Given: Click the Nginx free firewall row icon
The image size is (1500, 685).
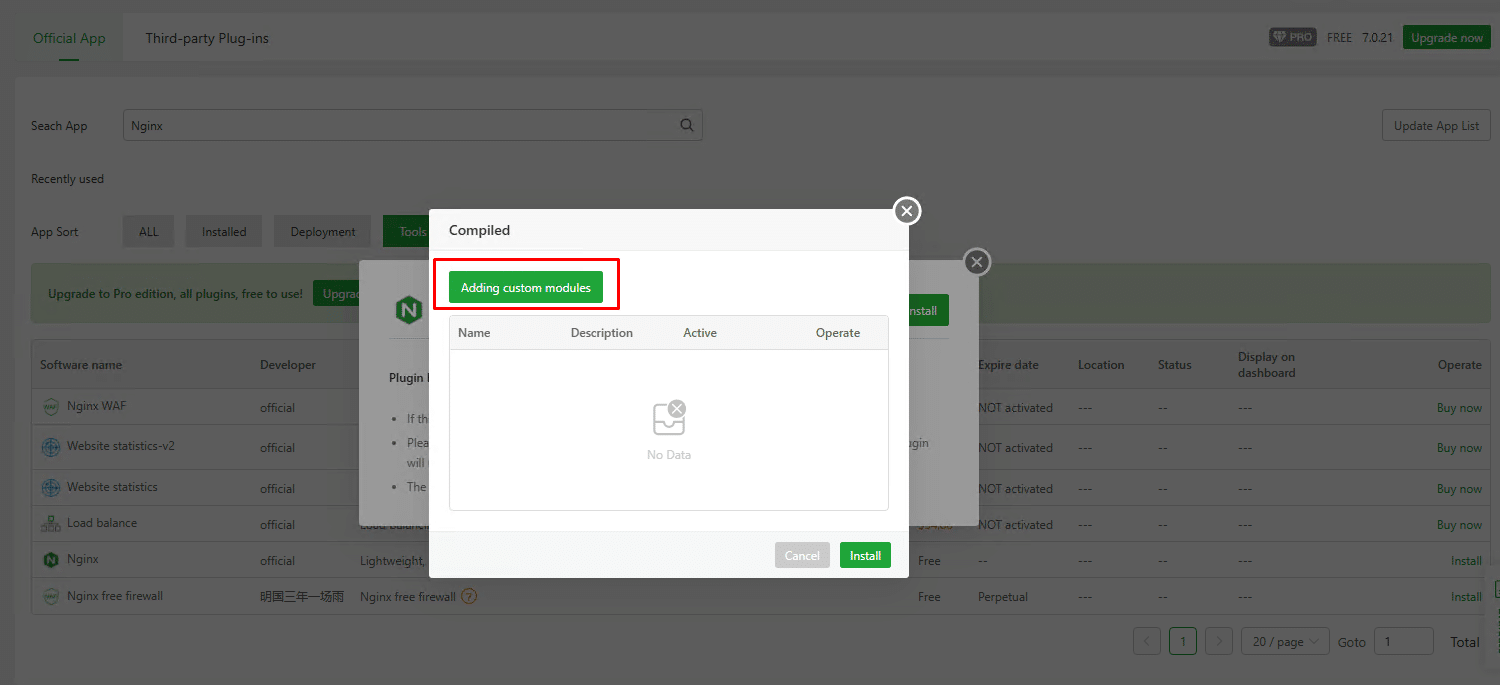Looking at the screenshot, I should pos(51,596).
